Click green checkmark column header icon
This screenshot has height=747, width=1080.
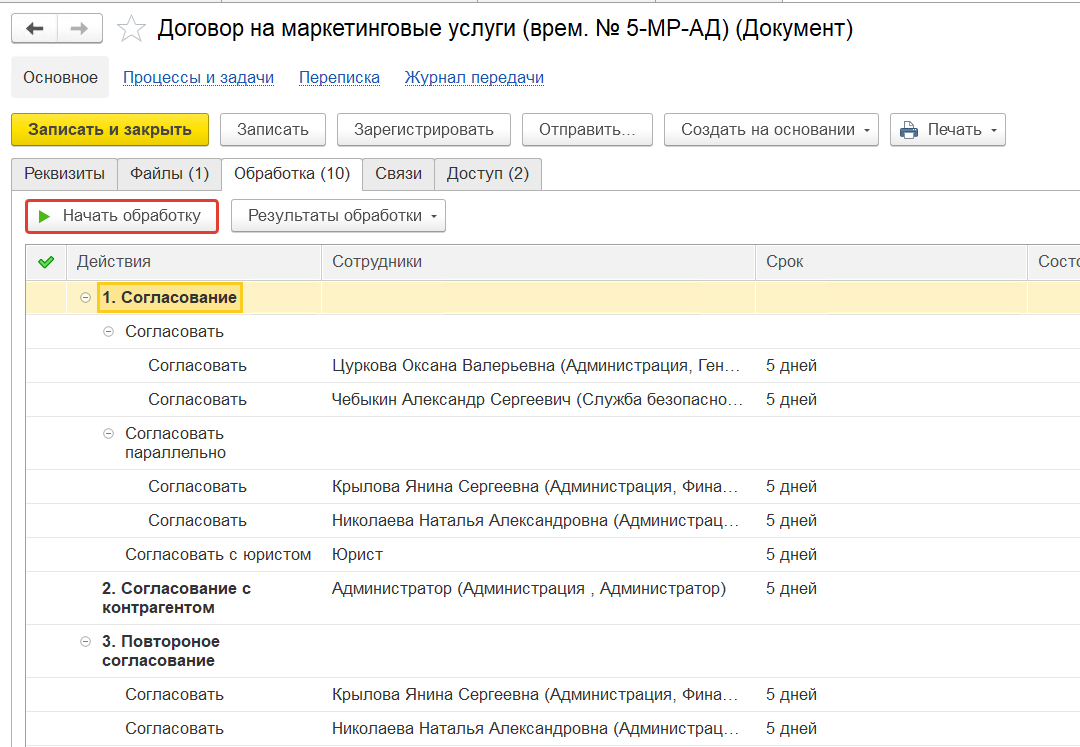[45, 262]
